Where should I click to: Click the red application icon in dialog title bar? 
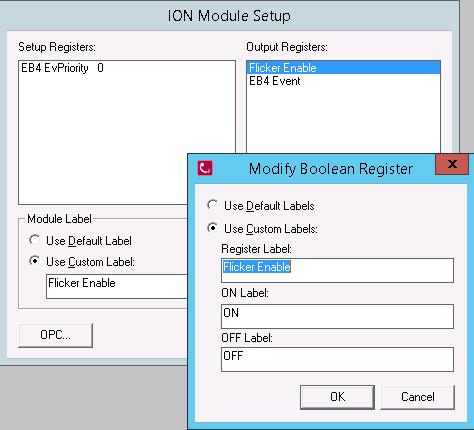205,168
